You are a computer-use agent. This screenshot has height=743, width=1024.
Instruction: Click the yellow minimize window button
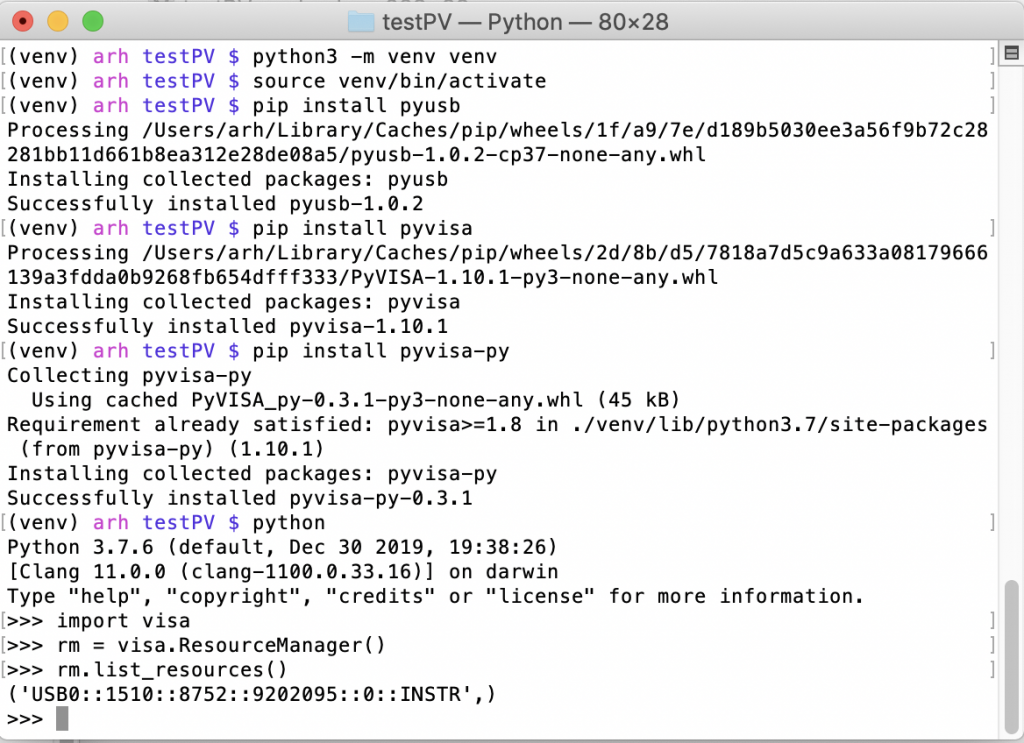coord(58,22)
